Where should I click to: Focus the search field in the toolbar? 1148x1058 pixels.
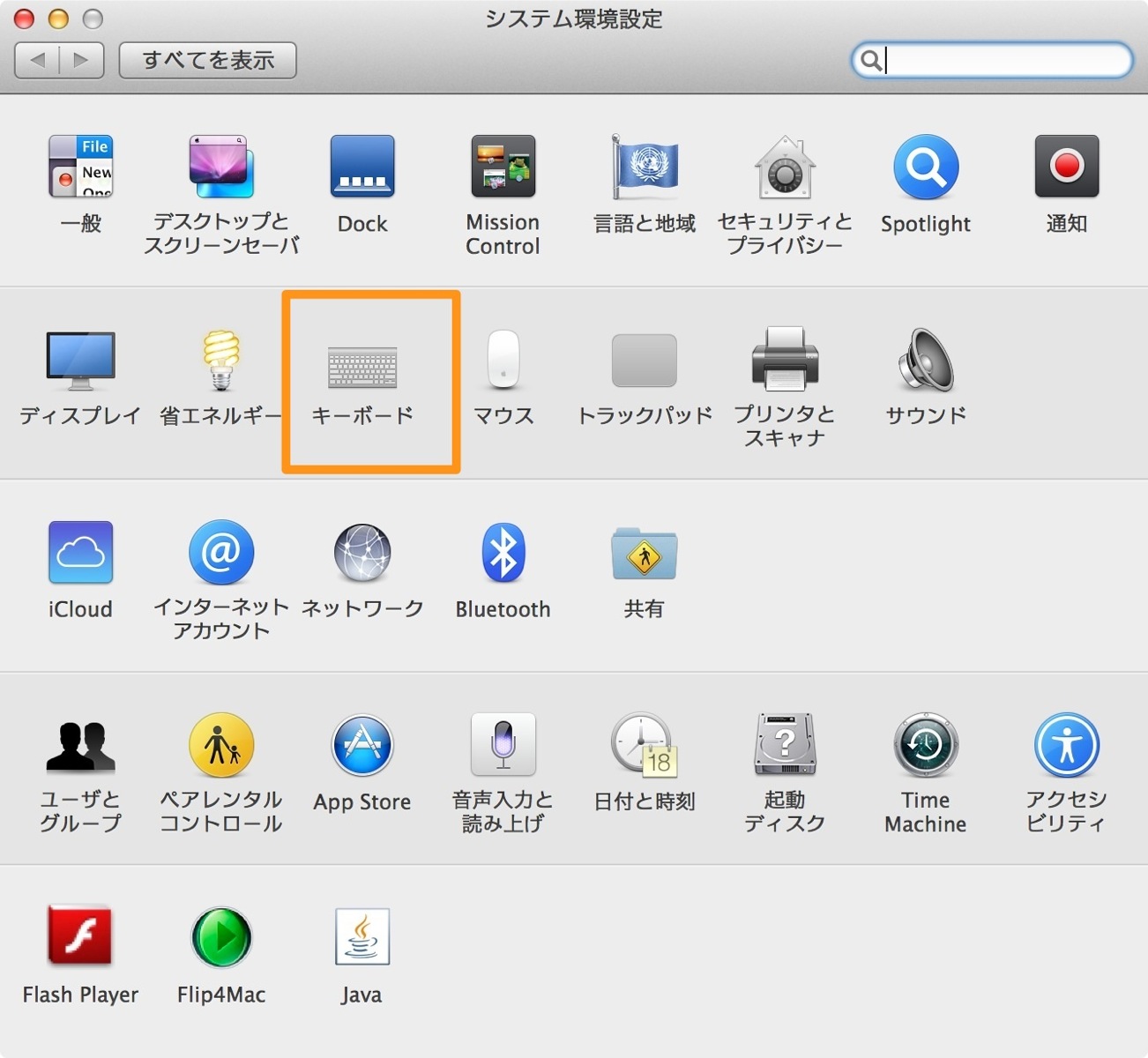coord(992,60)
